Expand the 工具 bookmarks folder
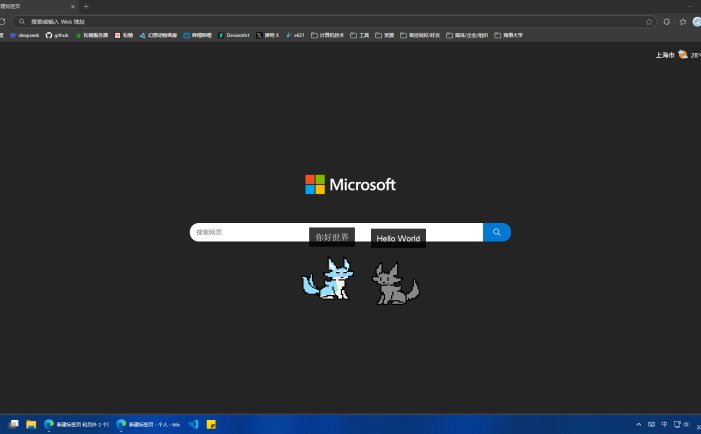This screenshot has width=701, height=434. 360,35
